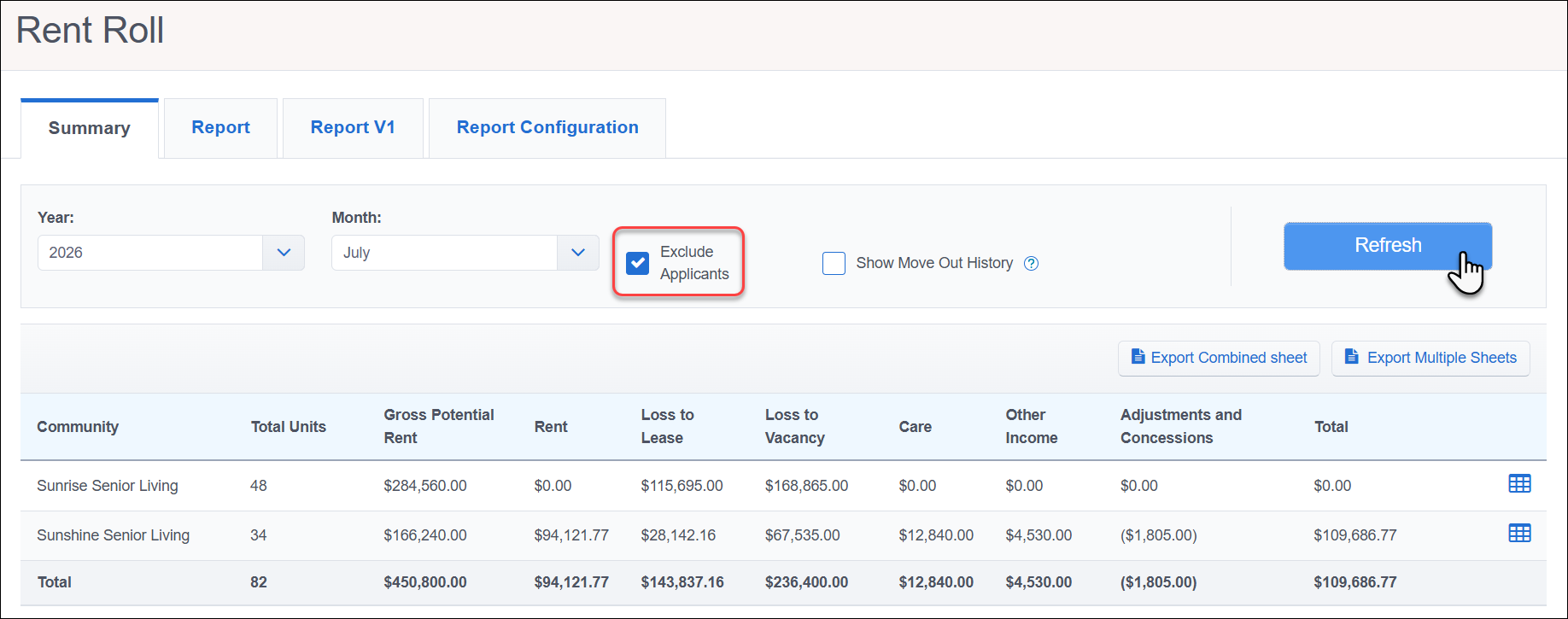Click the $236,400.00 total loss to vacancy
Image resolution: width=1568 pixels, height=619 pixels.
[807, 582]
